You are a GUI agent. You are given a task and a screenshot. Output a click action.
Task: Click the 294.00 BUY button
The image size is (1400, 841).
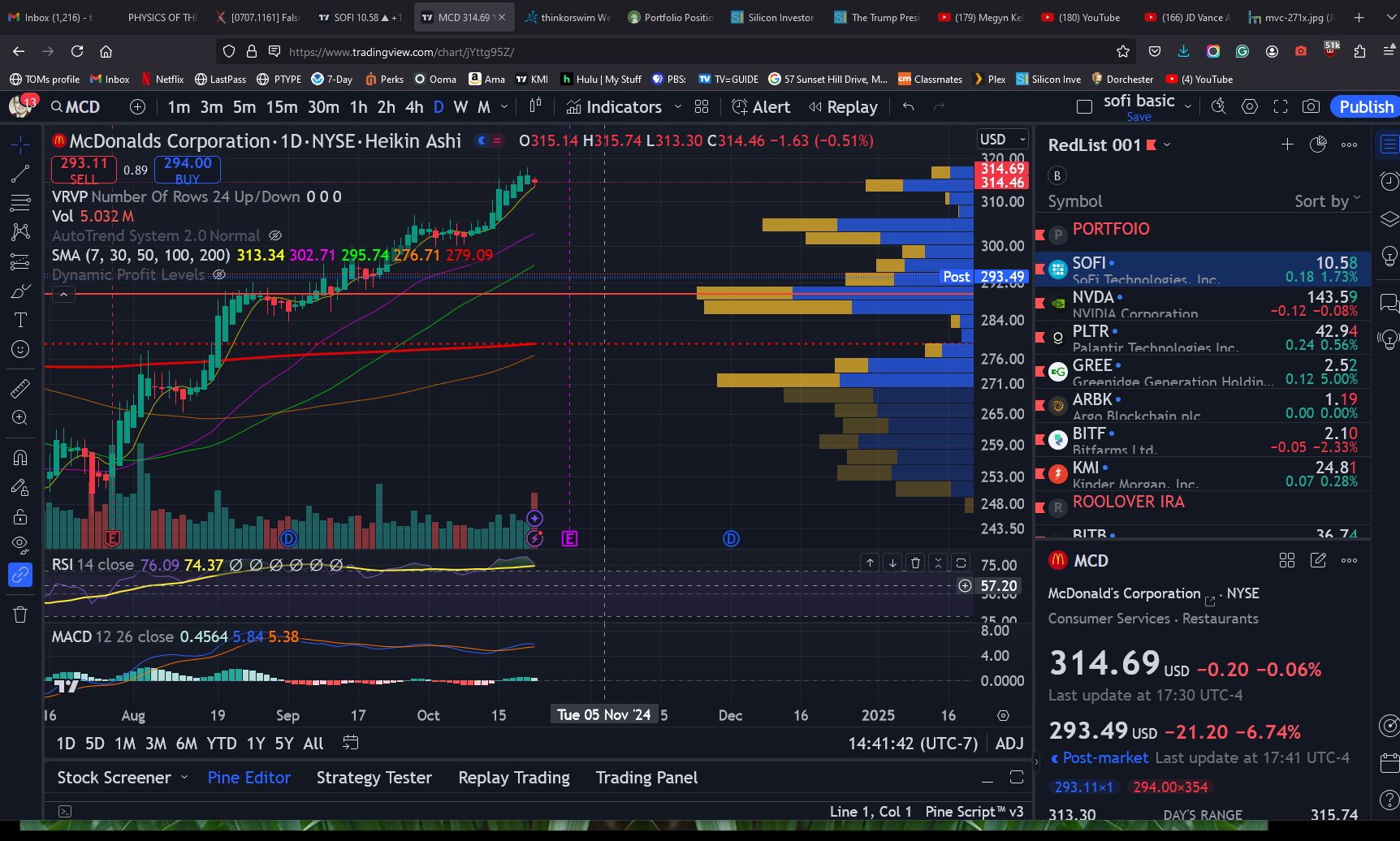point(188,170)
